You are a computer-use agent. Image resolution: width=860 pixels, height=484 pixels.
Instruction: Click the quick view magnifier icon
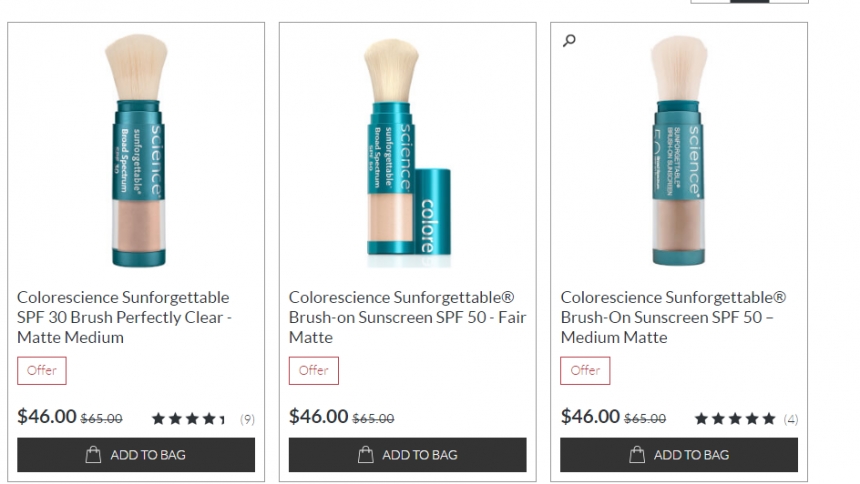(x=570, y=41)
